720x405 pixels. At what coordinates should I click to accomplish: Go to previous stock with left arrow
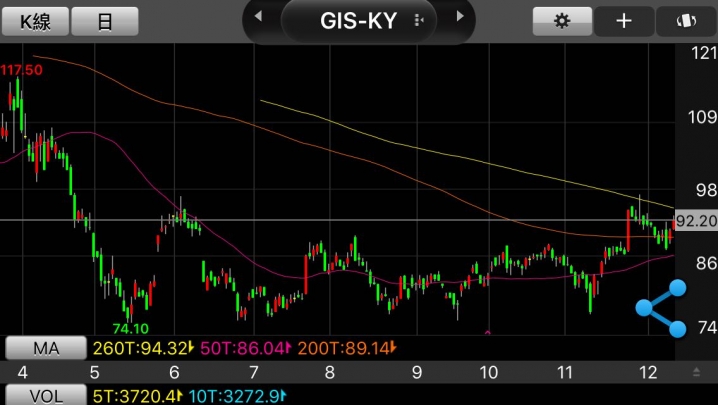258,17
